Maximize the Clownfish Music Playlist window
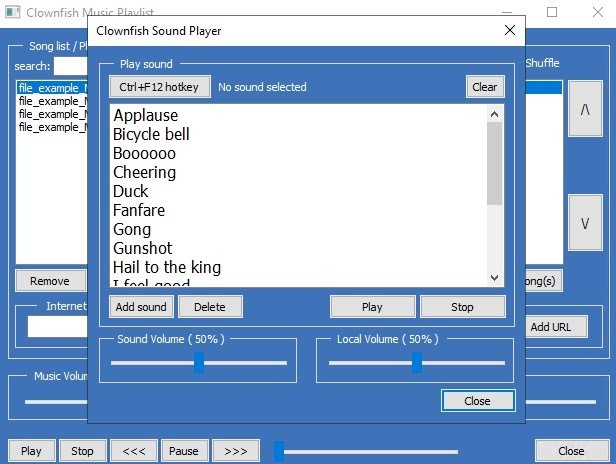Image resolution: width=616 pixels, height=464 pixels. 552,12
